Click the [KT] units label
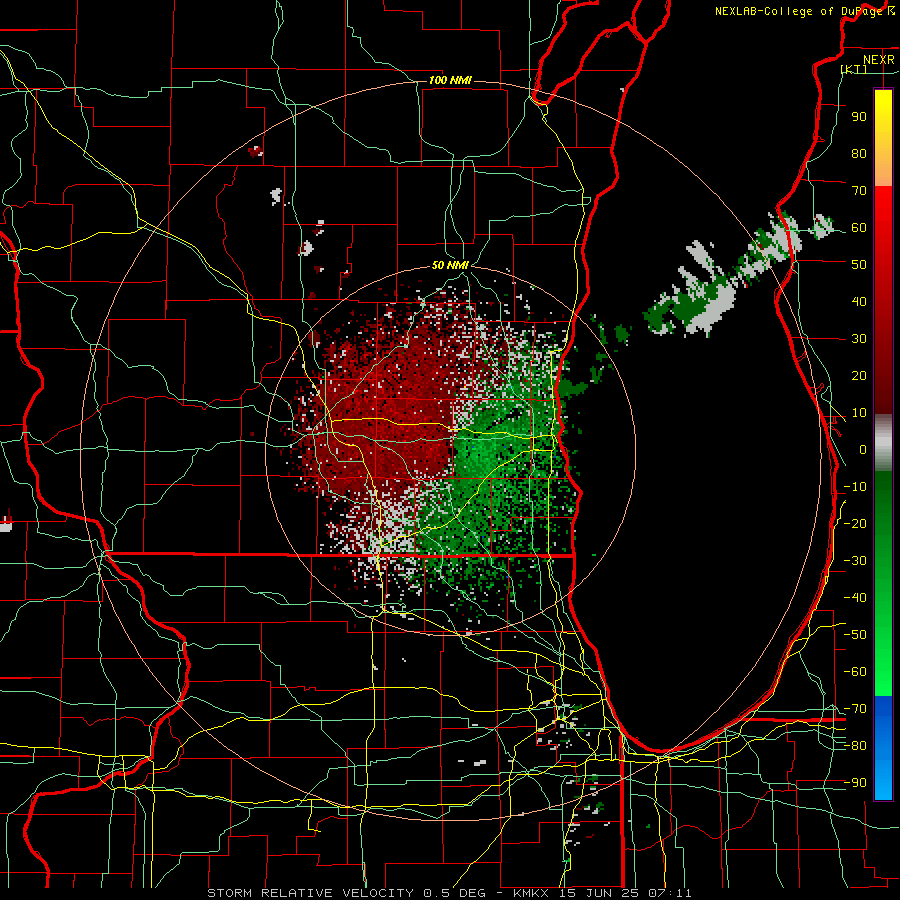900x900 pixels. click(x=854, y=69)
